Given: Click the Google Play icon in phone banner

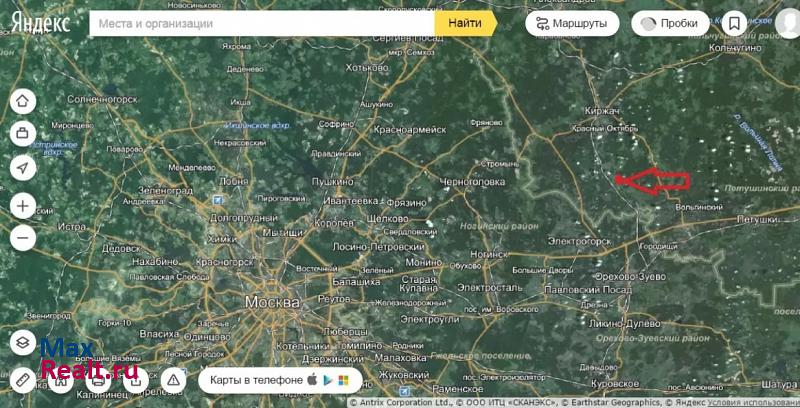Looking at the screenshot, I should [x=328, y=380].
